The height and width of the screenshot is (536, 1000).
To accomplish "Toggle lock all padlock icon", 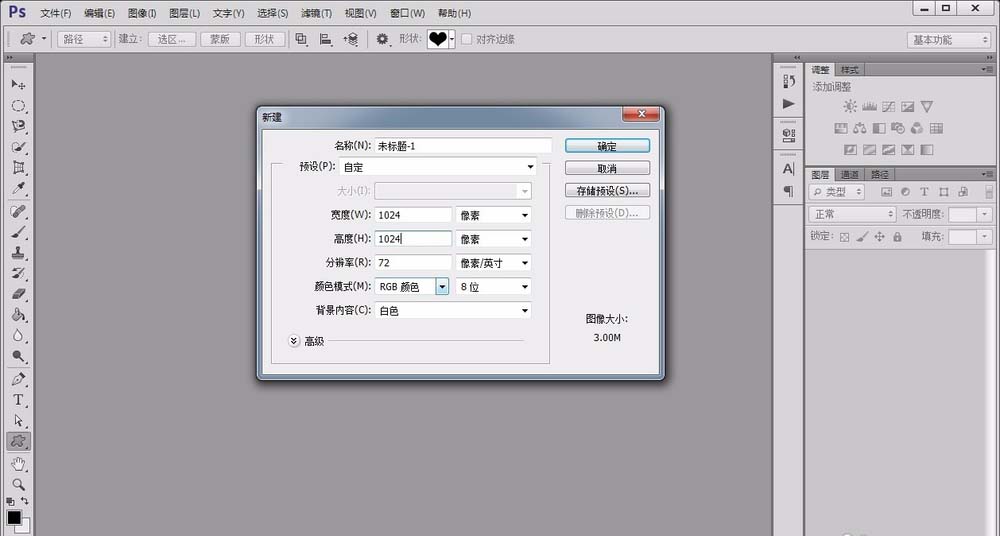I will point(897,237).
